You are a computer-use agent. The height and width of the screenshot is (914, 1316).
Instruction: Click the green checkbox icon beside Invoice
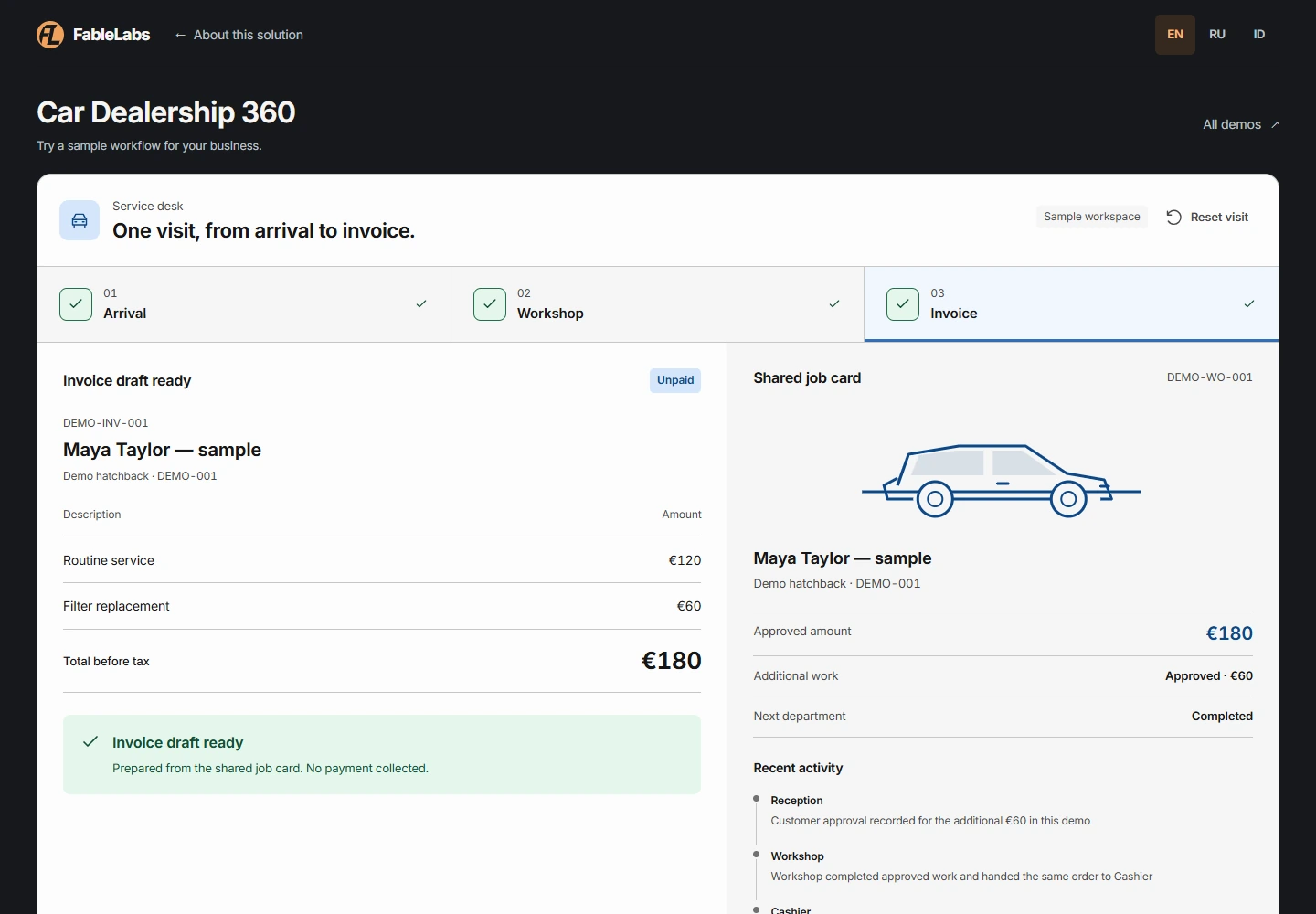pos(903,303)
